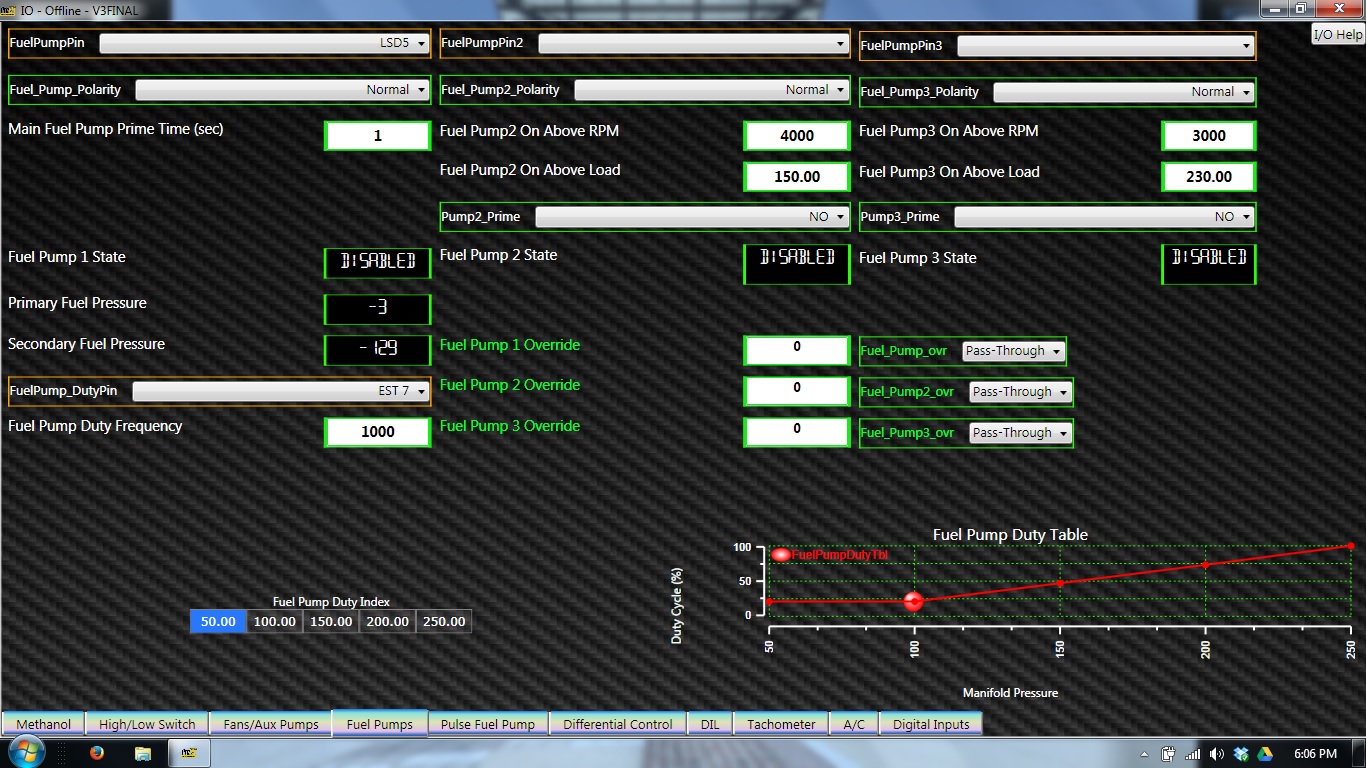Viewport: 1366px width, 768px height.
Task: Select the draggable point on Fuel Pump Duty Table
Action: [x=913, y=601]
